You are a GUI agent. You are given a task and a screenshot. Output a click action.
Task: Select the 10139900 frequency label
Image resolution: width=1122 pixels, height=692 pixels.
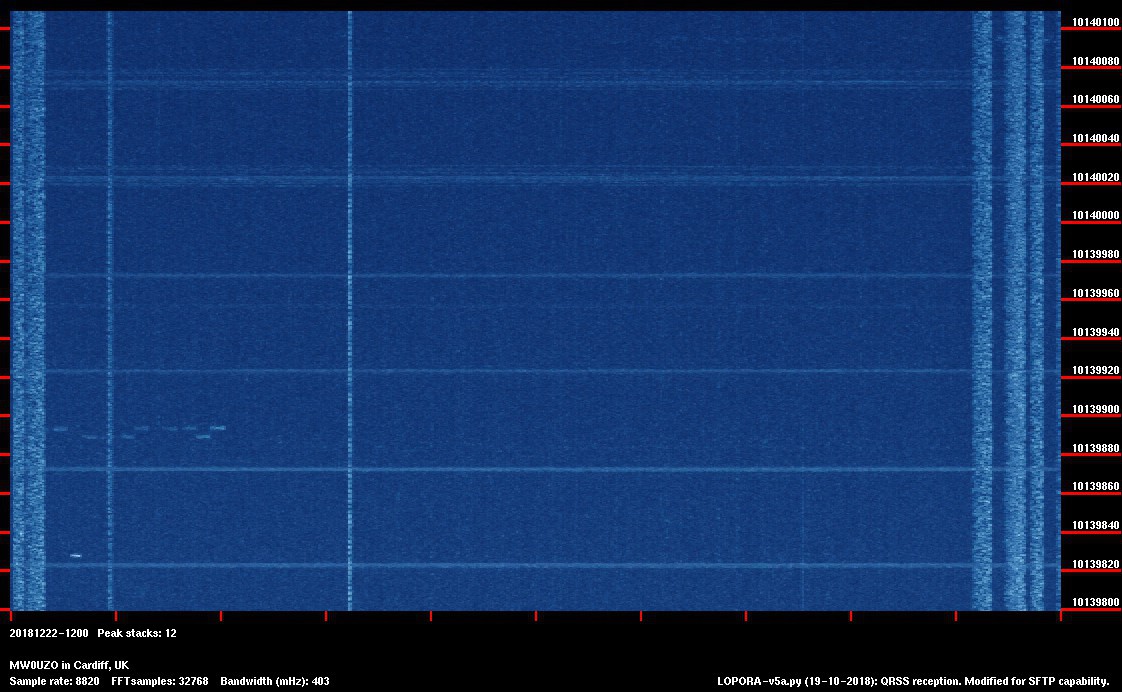[x=1095, y=409]
